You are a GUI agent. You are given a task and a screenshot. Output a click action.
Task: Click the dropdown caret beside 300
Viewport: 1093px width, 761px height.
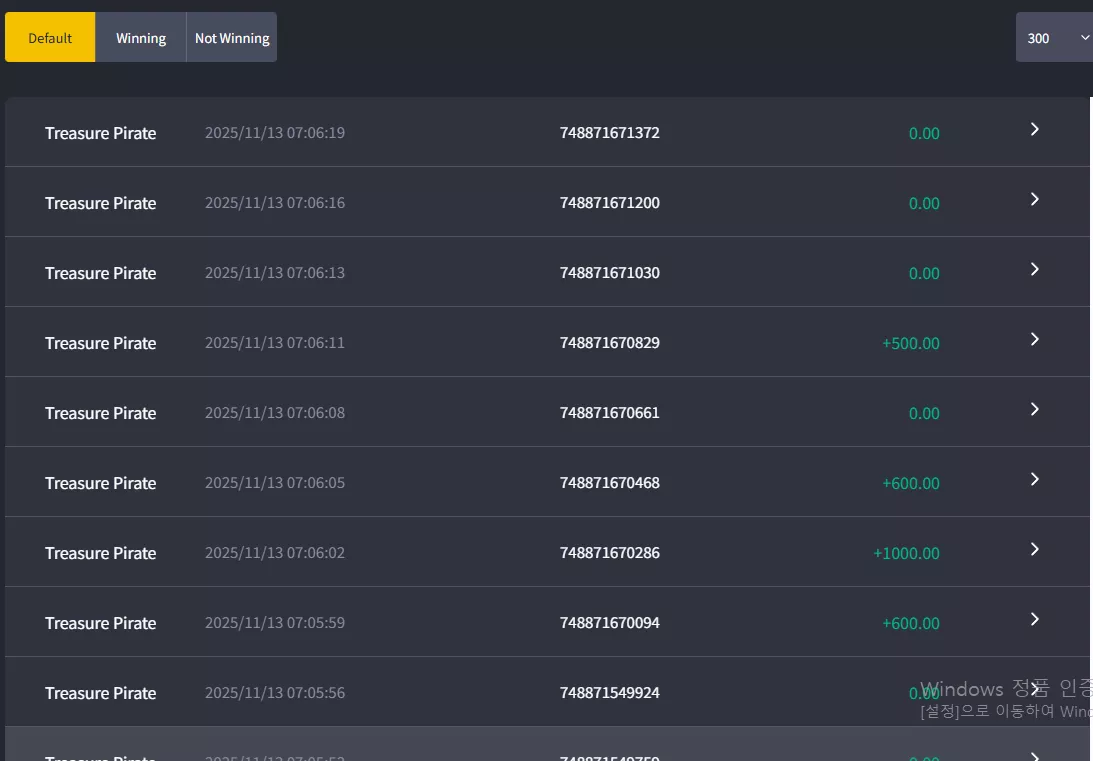[x=1085, y=38]
